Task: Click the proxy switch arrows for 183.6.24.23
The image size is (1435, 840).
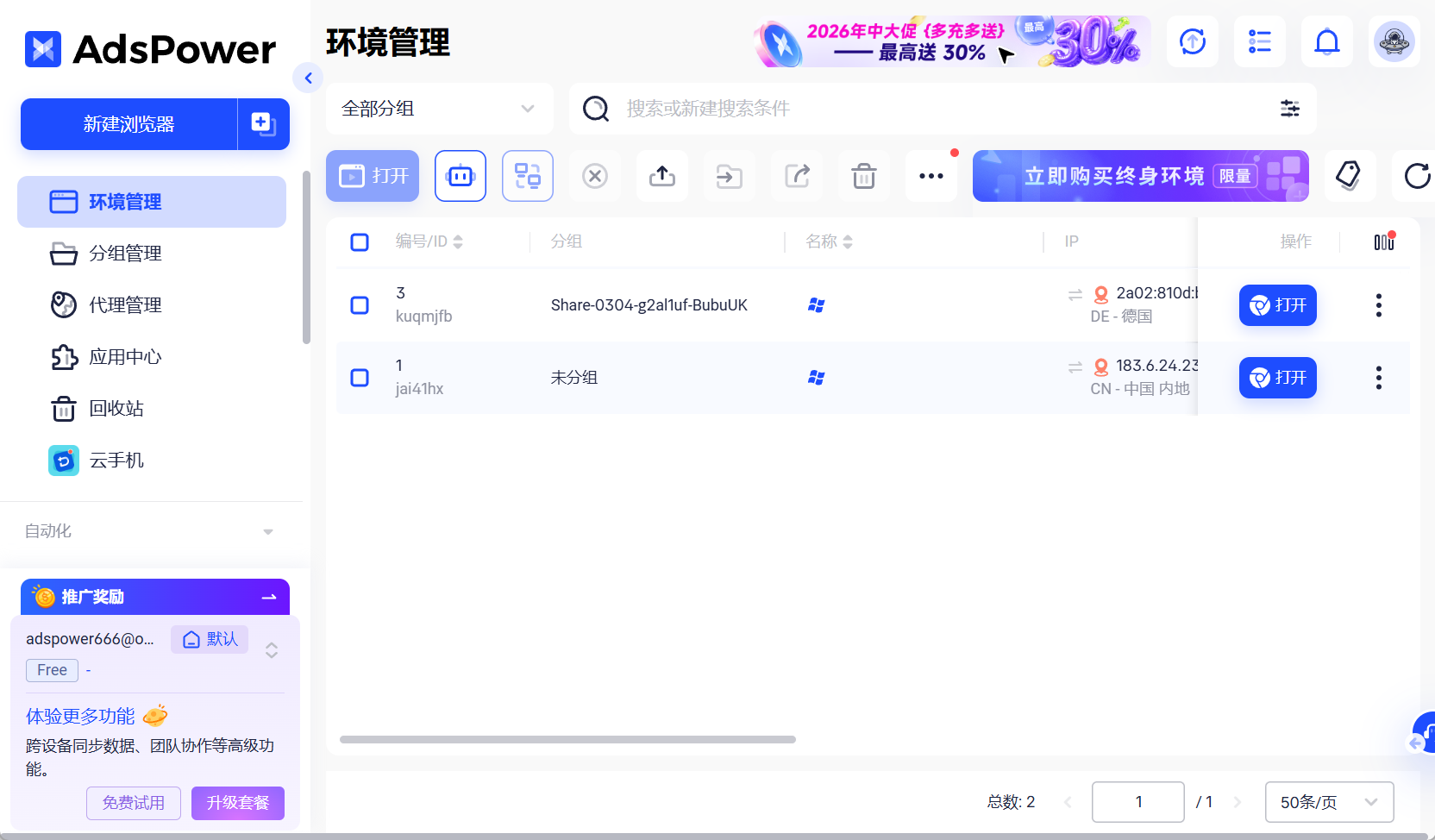Action: click(1075, 367)
